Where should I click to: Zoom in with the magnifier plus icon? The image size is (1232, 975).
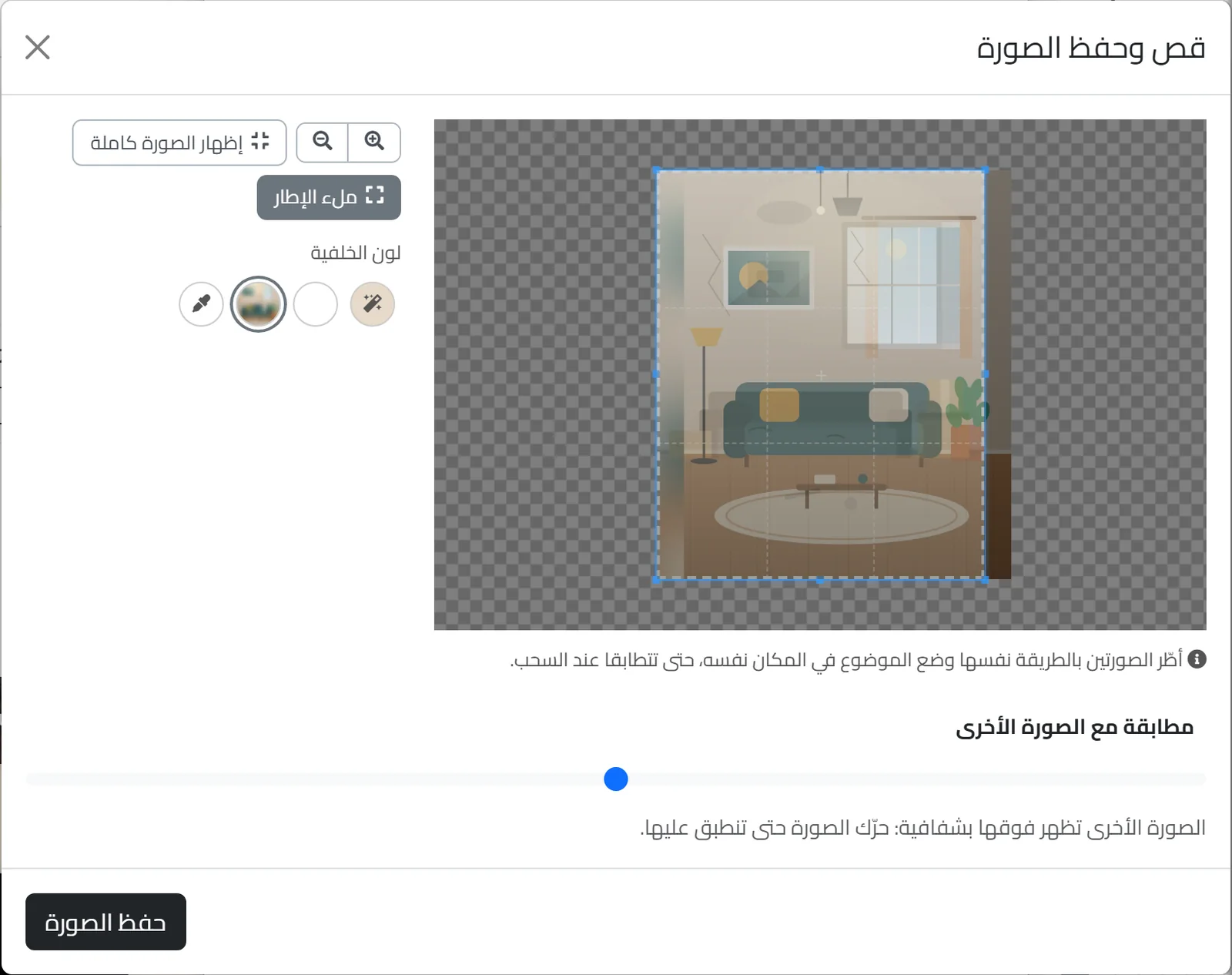click(x=374, y=142)
